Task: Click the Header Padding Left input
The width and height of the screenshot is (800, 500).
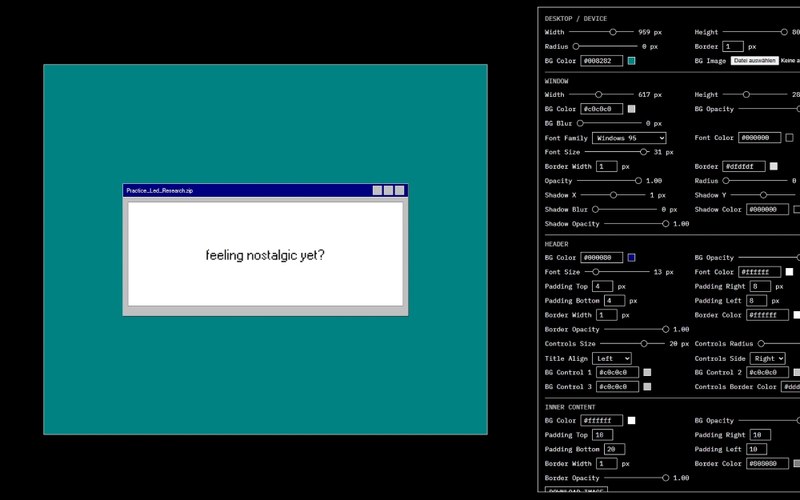Action: [756, 301]
